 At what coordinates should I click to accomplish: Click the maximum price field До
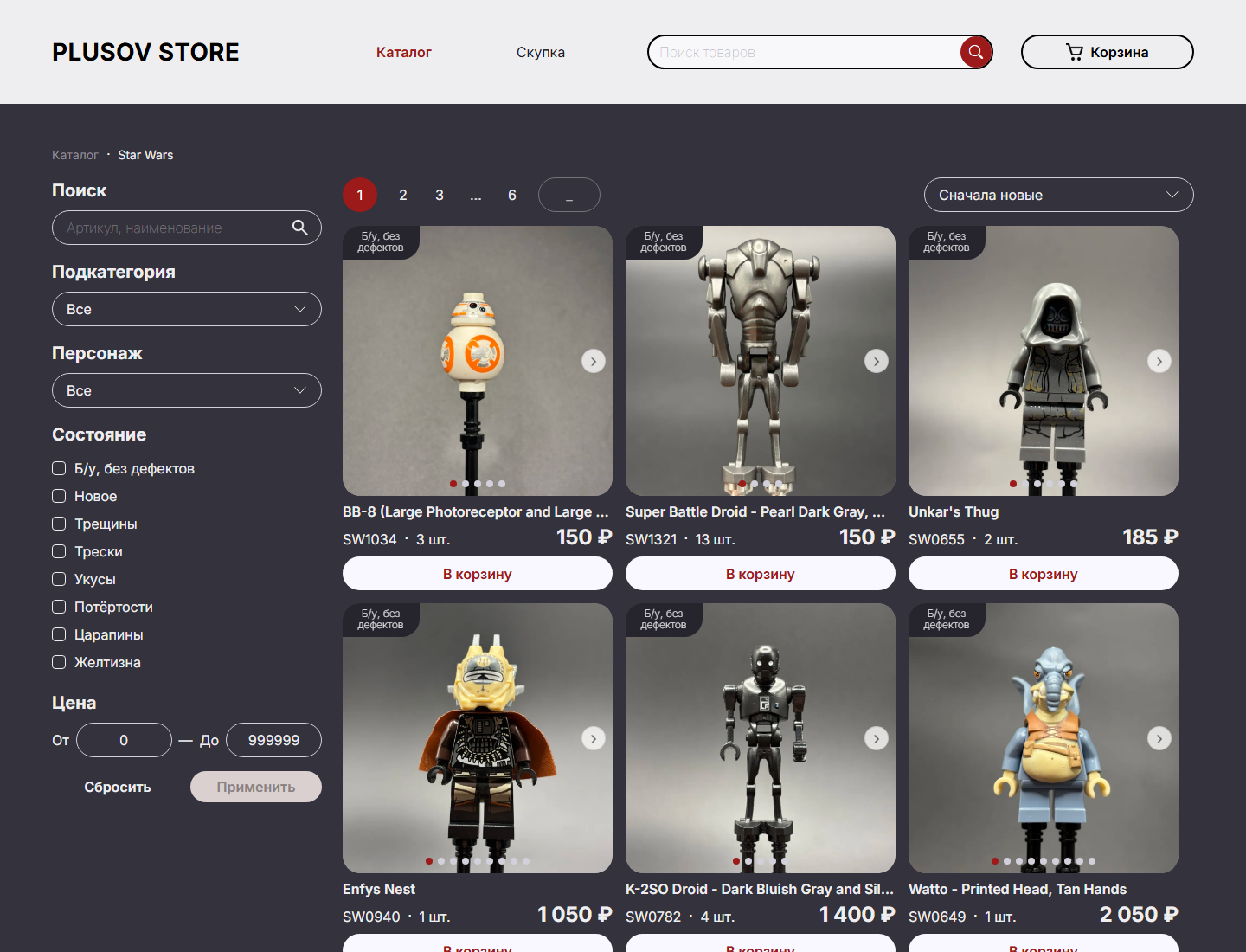(x=273, y=740)
